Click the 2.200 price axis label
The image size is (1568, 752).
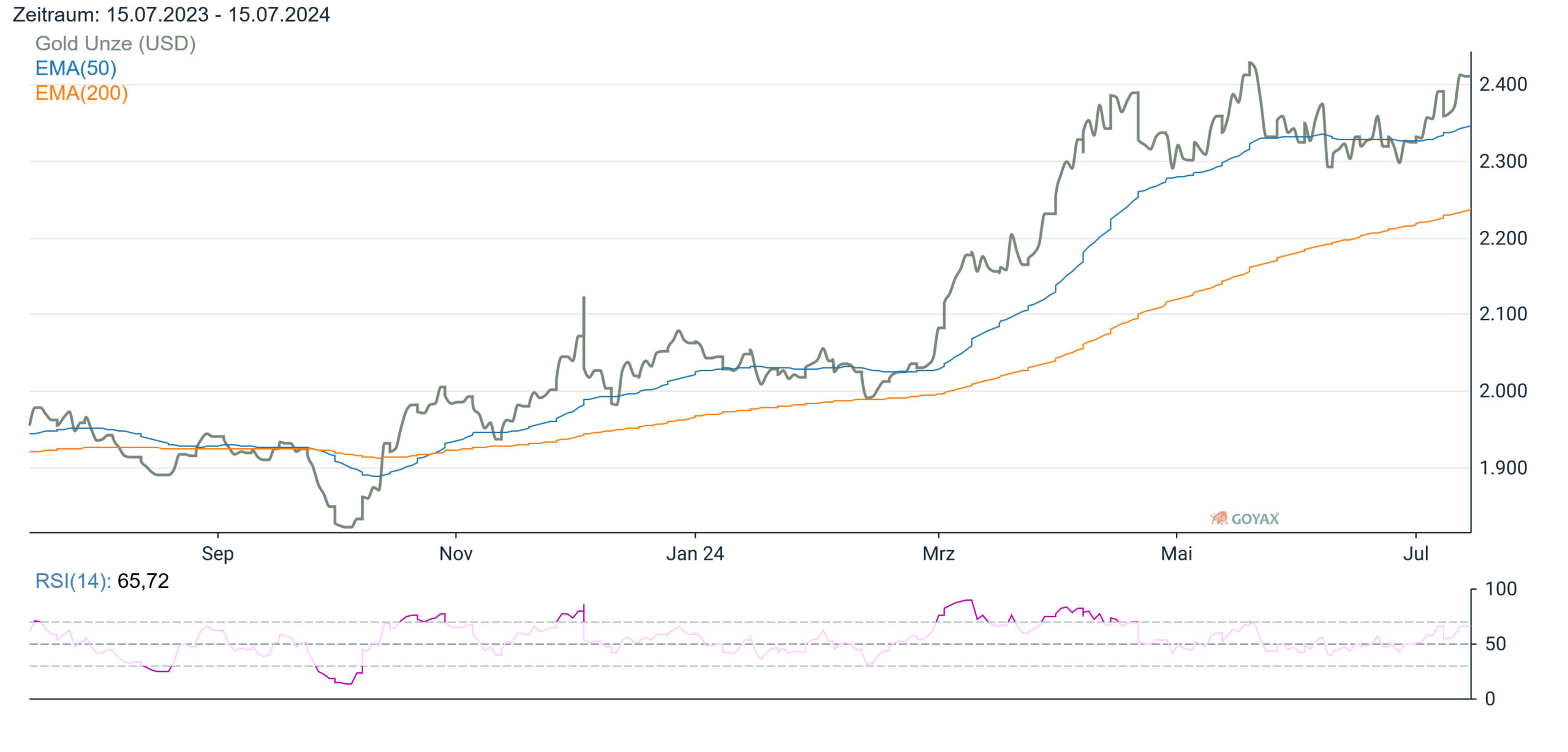[x=1502, y=238]
